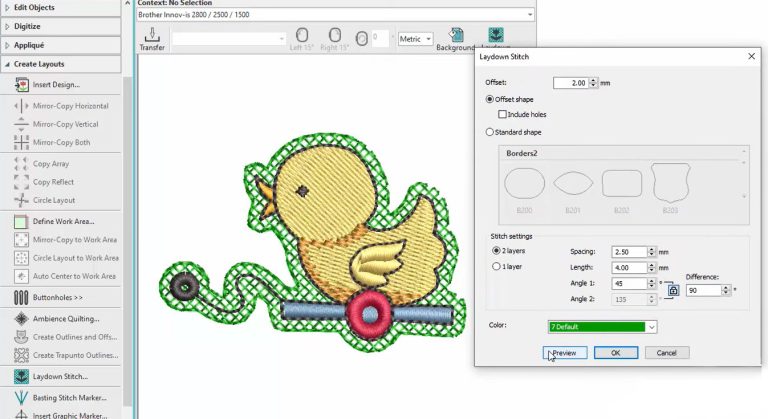
Task: Click the green 7 Default color swatch
Action: (x=597, y=327)
